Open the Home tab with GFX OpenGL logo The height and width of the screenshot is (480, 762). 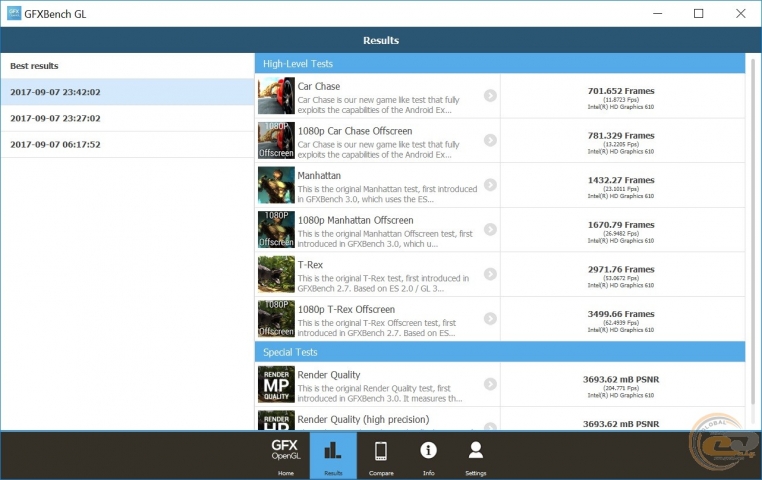click(286, 456)
